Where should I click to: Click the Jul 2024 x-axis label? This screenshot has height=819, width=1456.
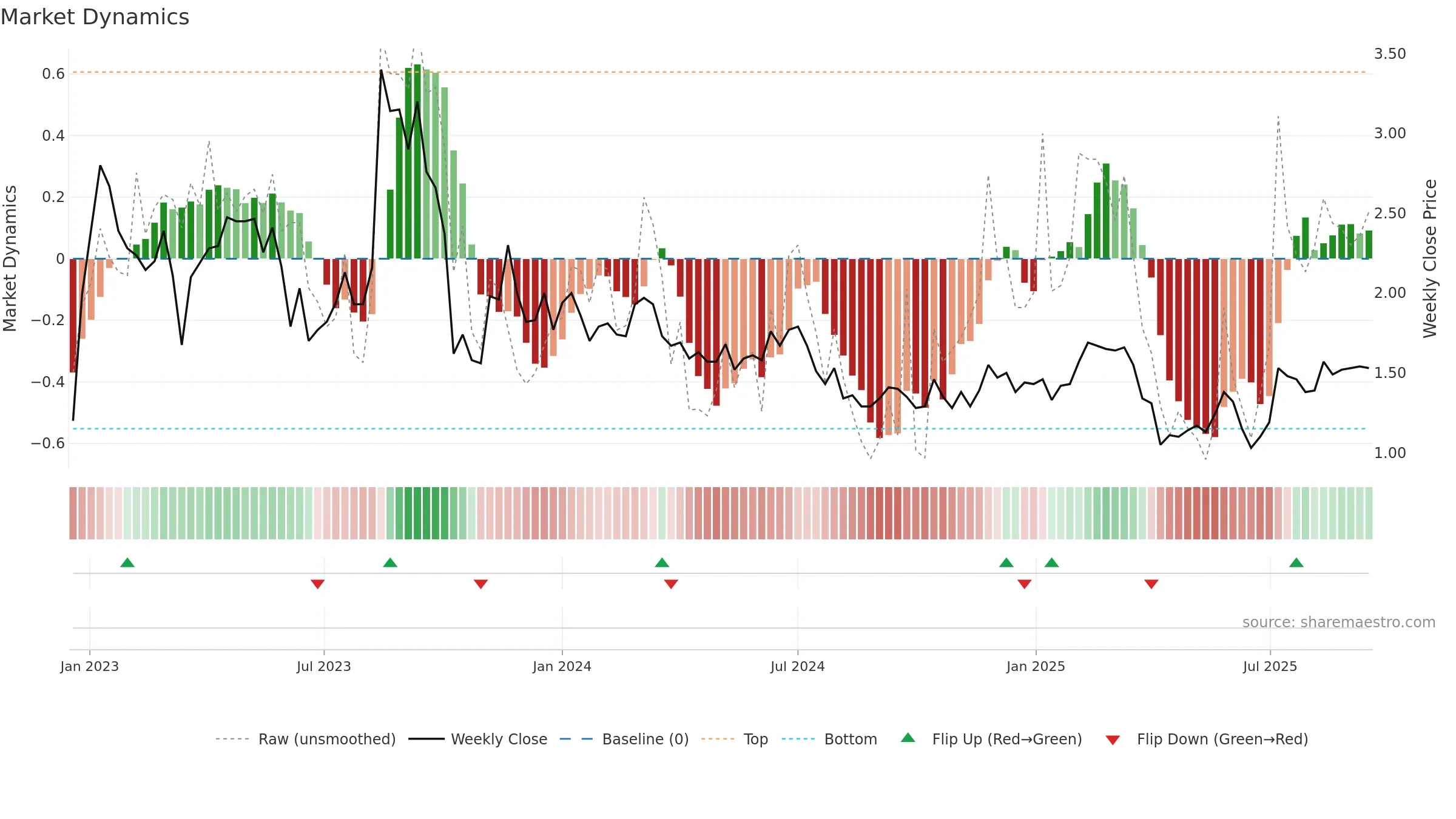tap(798, 666)
